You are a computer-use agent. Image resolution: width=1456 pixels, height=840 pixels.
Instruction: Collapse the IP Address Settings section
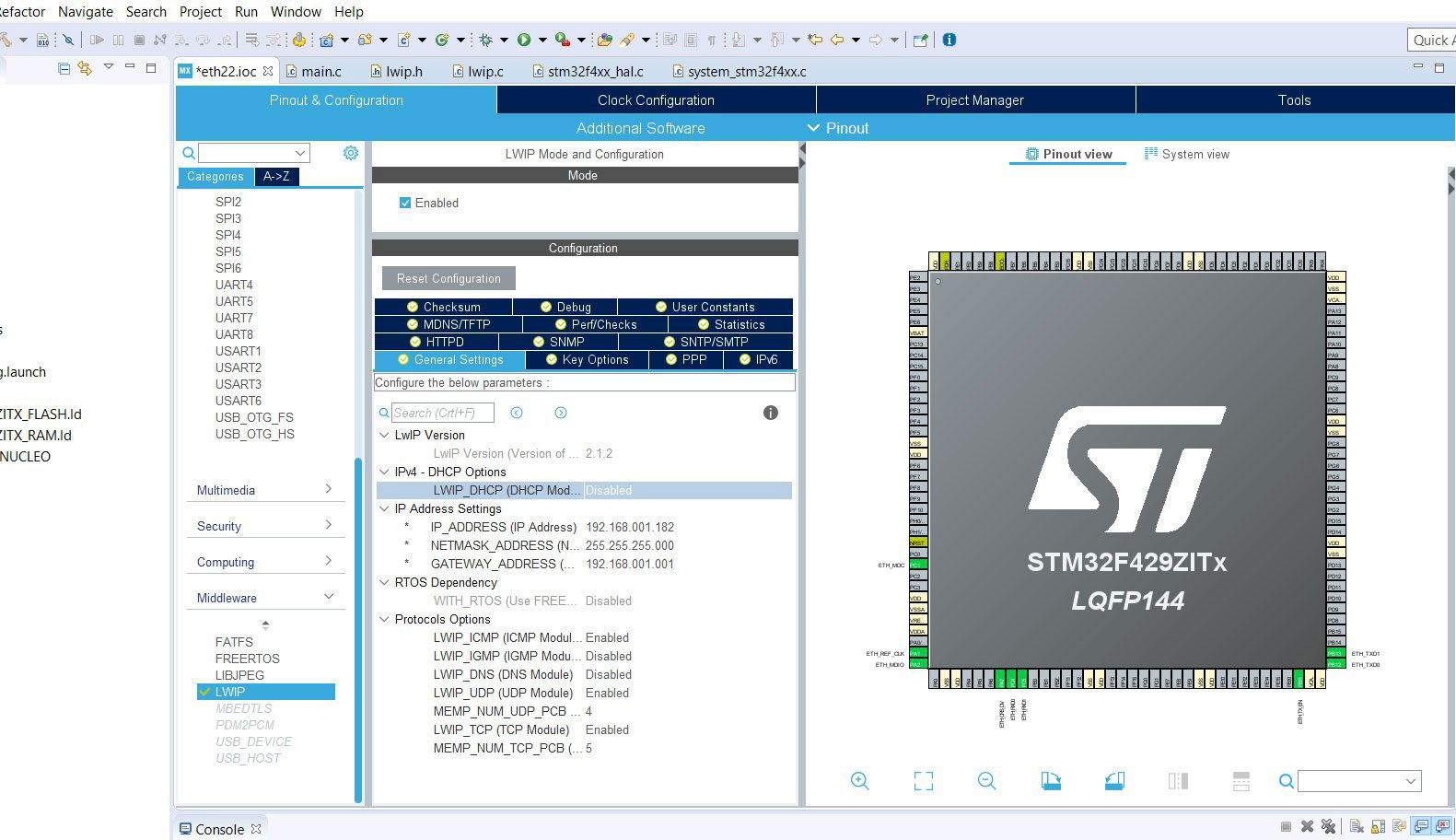coord(384,508)
